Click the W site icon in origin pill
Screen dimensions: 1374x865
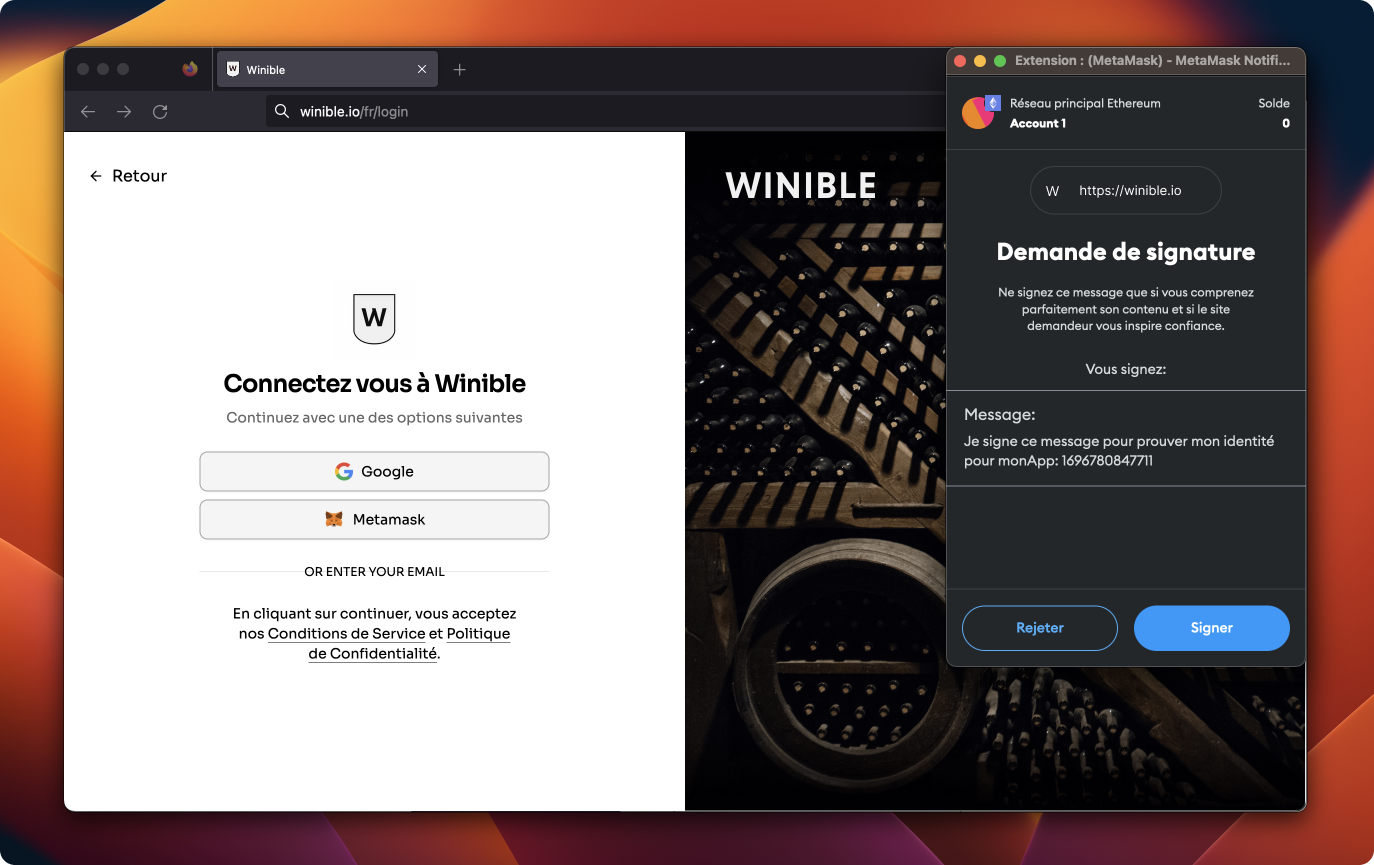click(1052, 190)
